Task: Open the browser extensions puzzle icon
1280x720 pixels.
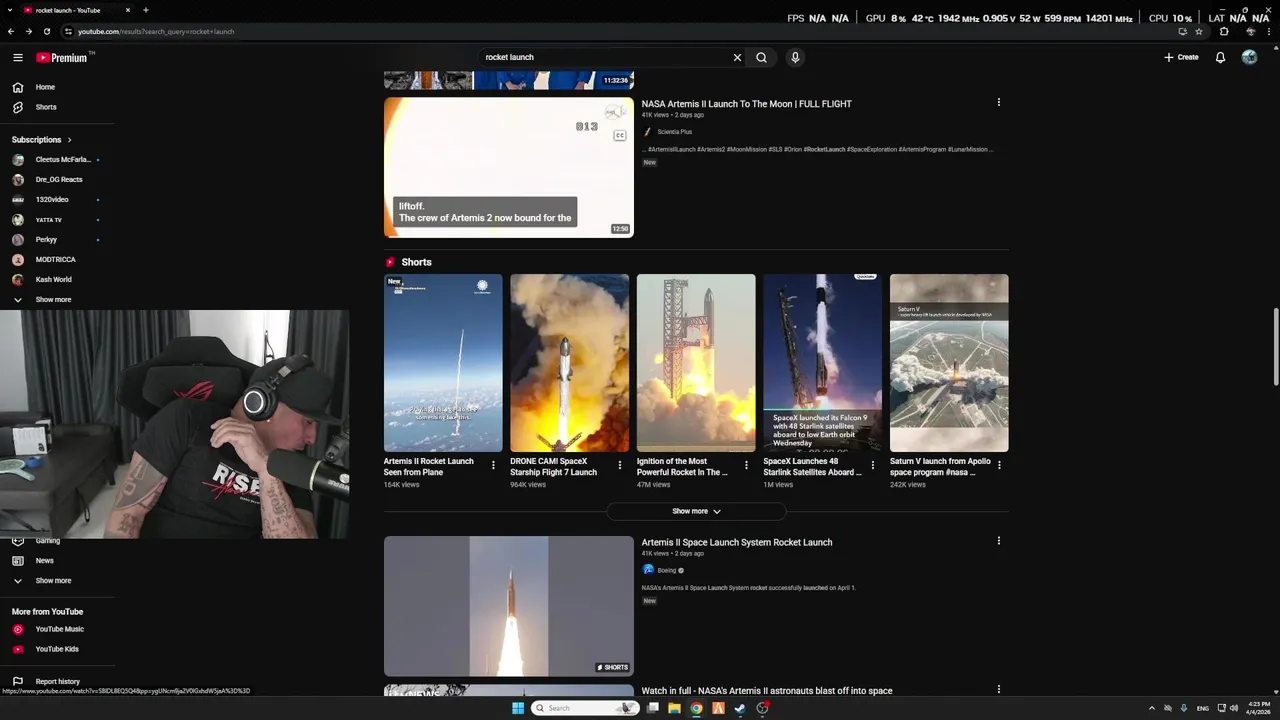Action: (1224, 31)
